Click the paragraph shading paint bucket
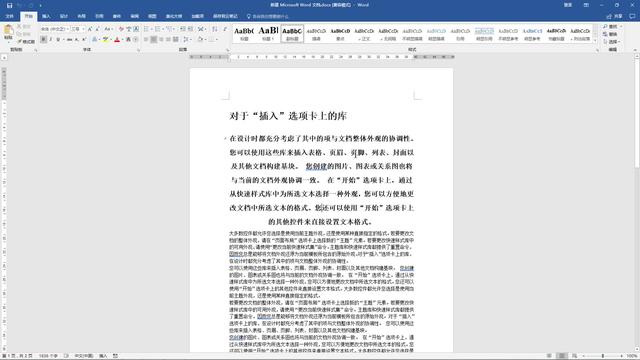This screenshot has width=640, height=360. click(200, 40)
